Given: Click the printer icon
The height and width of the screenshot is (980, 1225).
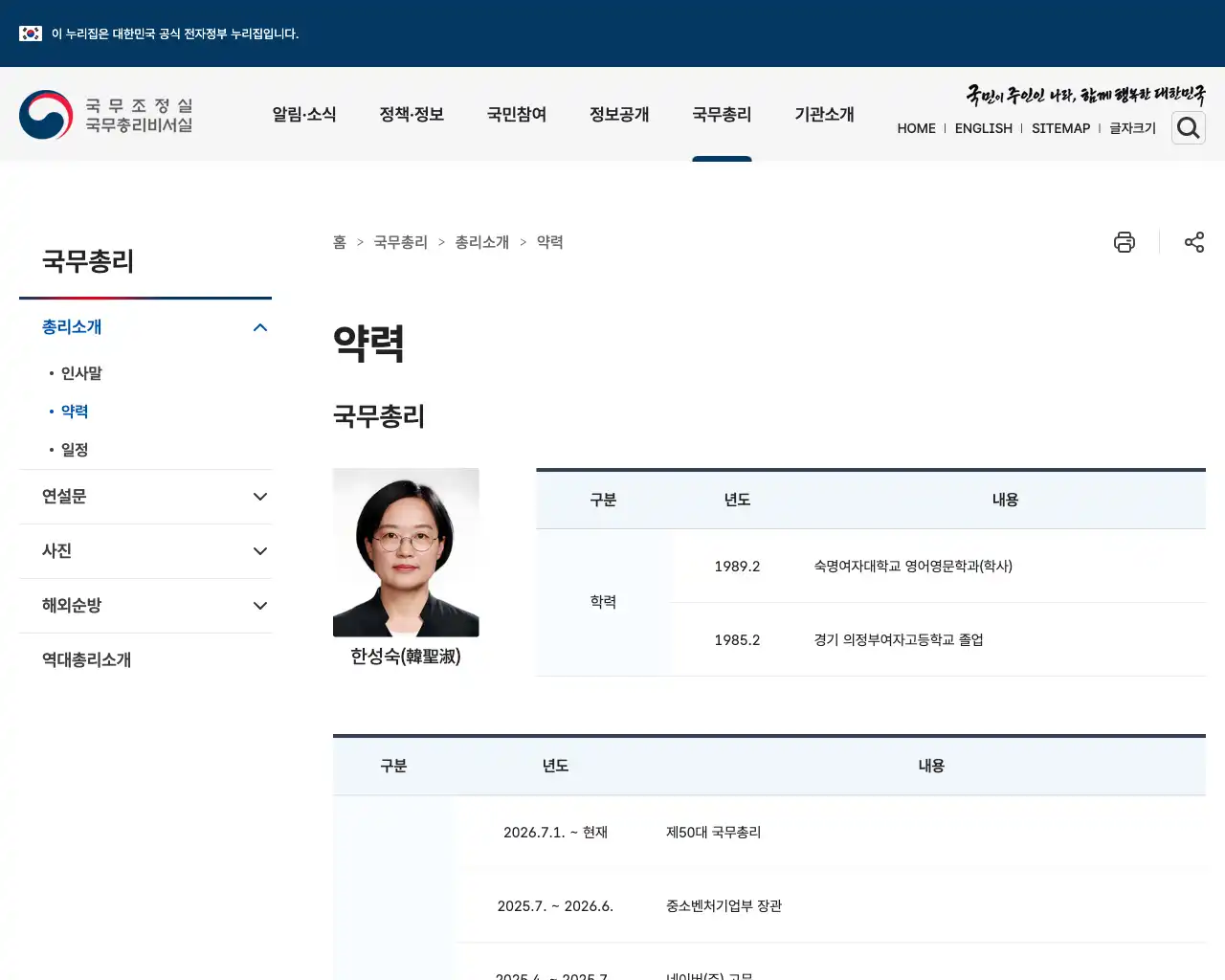Looking at the screenshot, I should tap(1125, 242).
